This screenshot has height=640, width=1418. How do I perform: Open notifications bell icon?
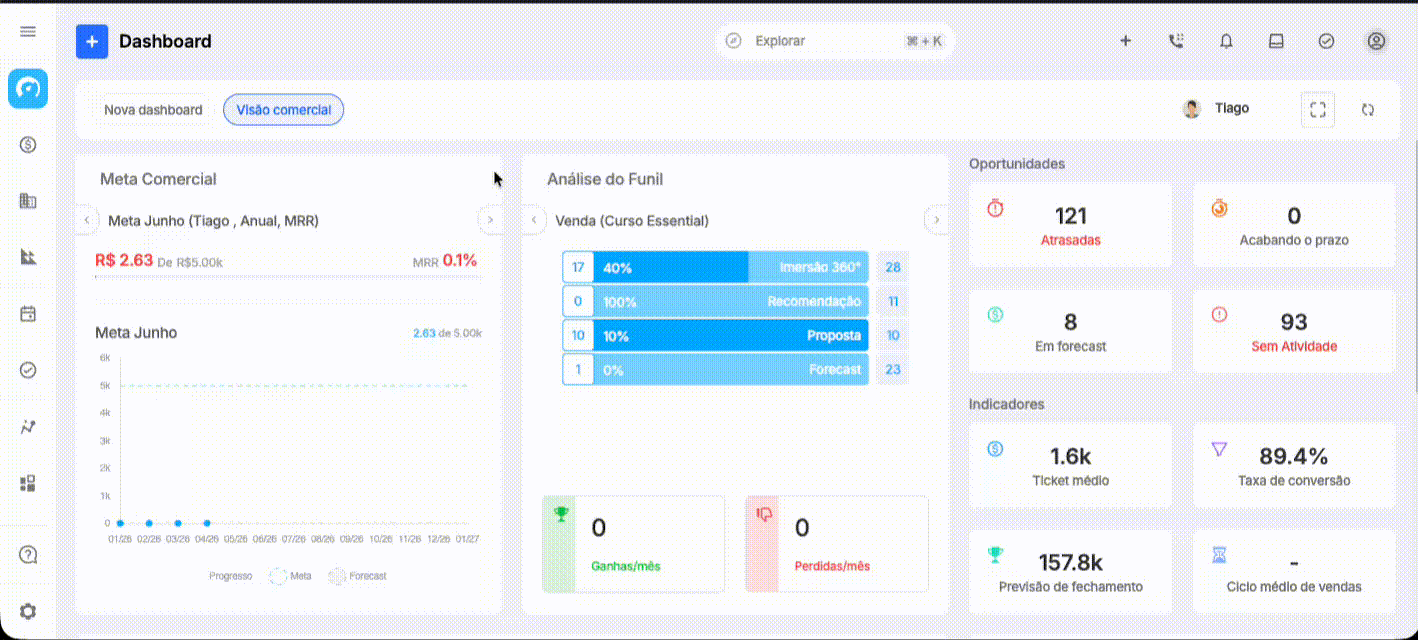(x=1226, y=41)
